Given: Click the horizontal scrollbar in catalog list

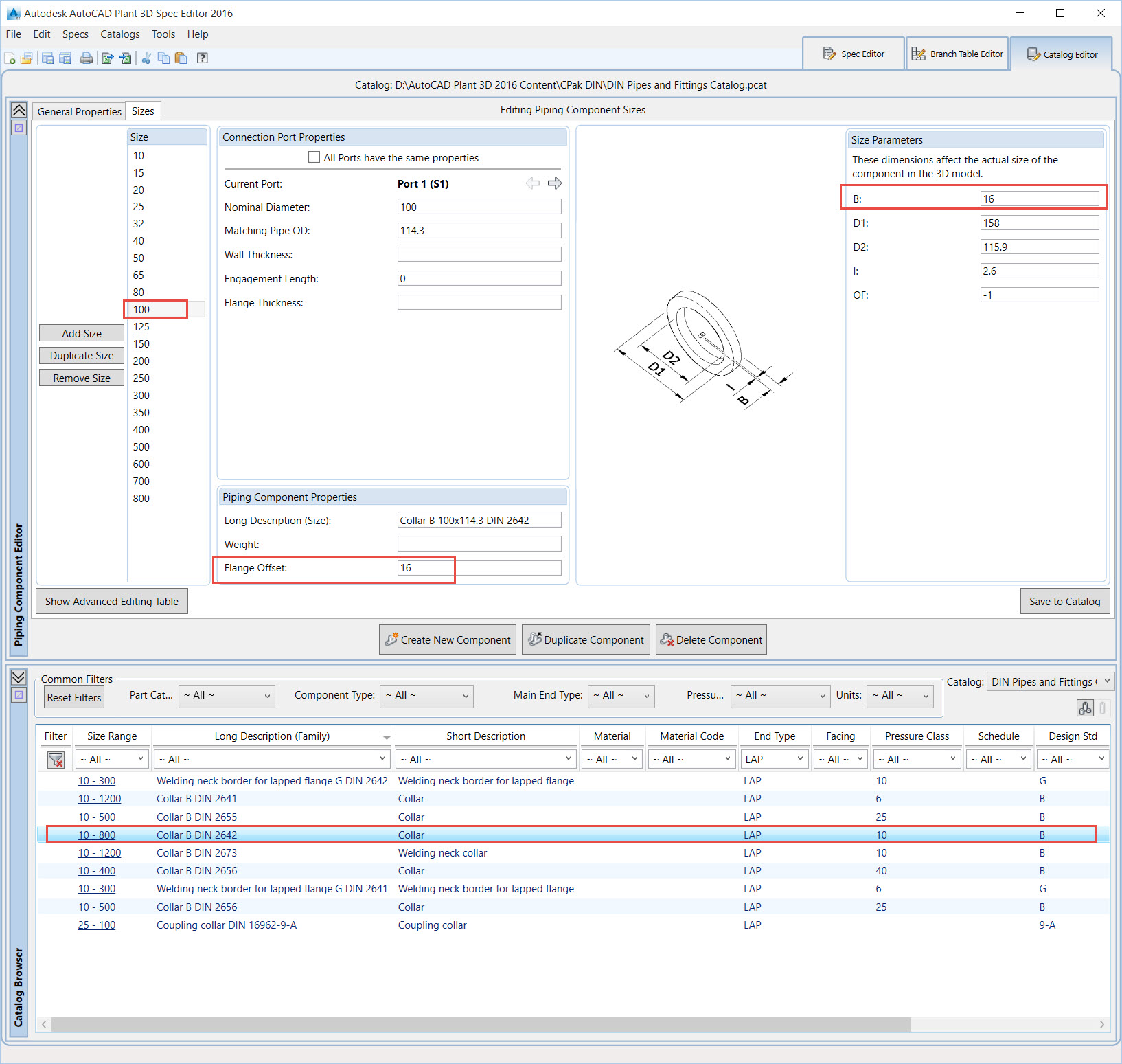Looking at the screenshot, I should [481, 1024].
